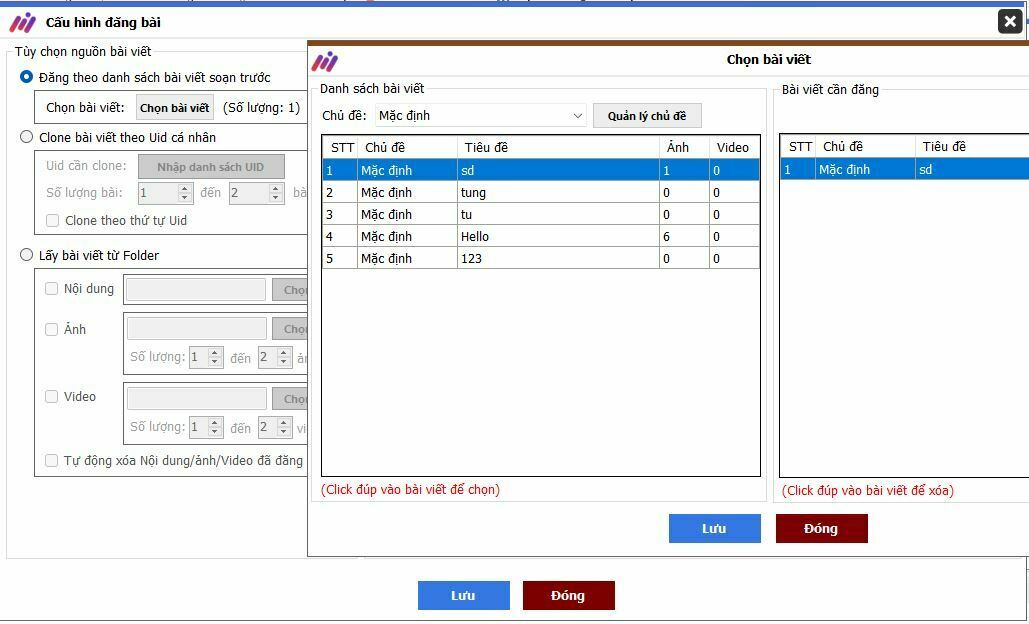The width and height of the screenshot is (1029, 624).
Task: Click blue Lưu button in Chọn bài viết dialog
Action: pos(714,529)
